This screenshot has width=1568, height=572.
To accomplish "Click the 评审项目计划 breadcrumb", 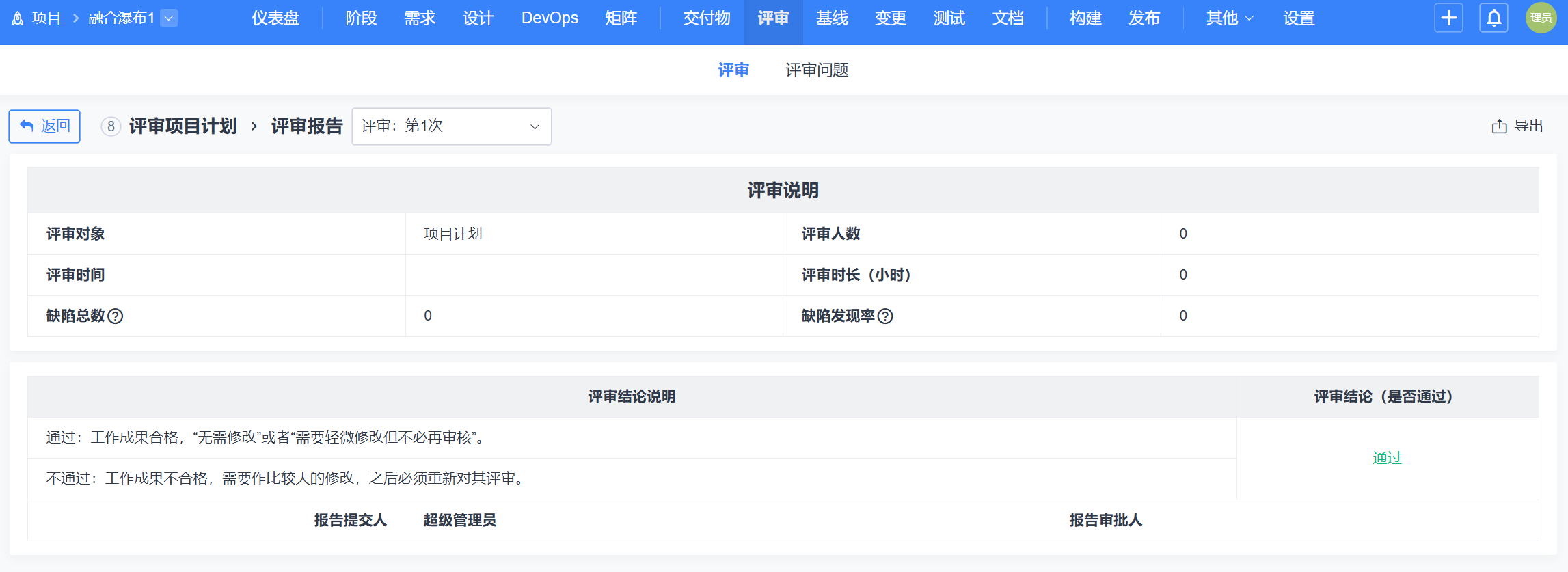I will pos(183,126).
